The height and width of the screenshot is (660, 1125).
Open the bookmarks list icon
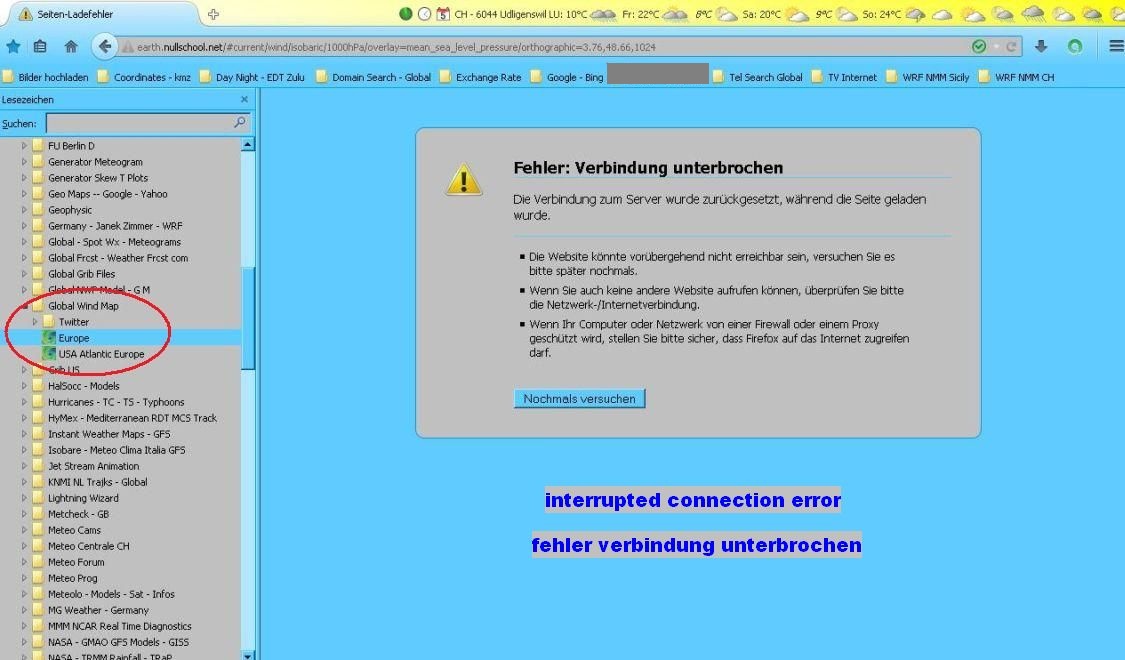[40, 47]
